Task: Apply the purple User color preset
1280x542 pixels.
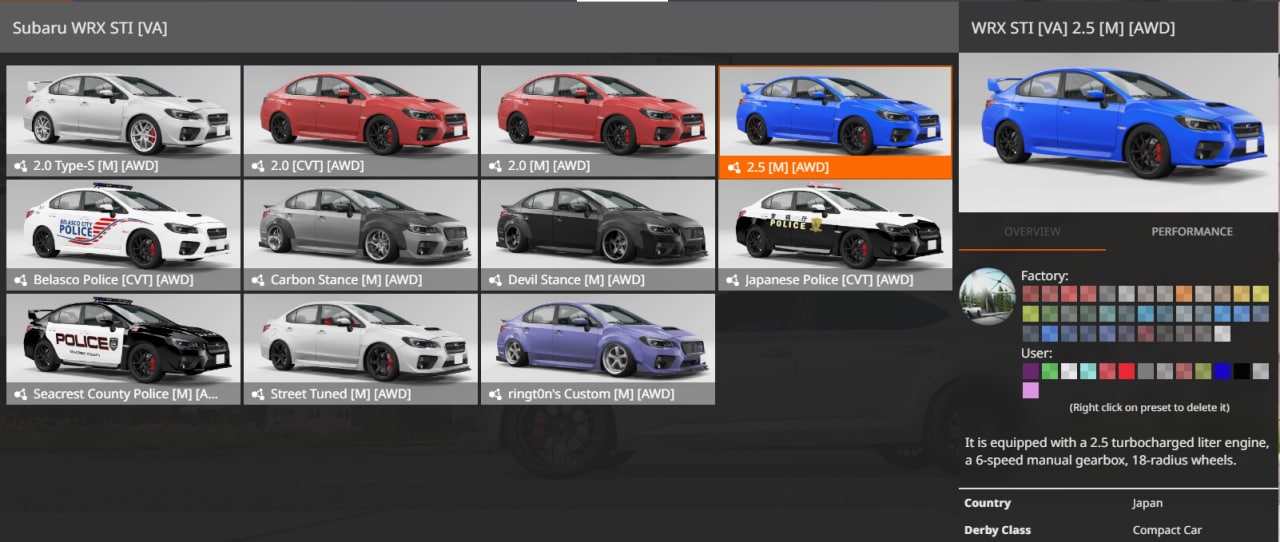Action: click(1030, 371)
